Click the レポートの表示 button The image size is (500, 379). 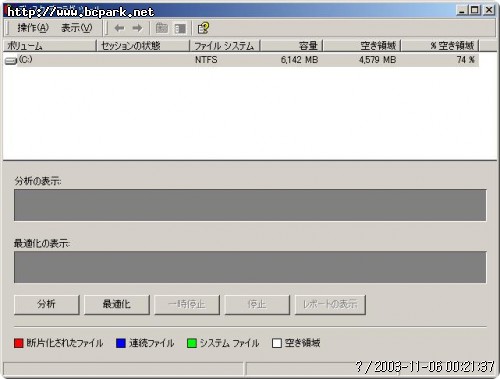click(330, 304)
